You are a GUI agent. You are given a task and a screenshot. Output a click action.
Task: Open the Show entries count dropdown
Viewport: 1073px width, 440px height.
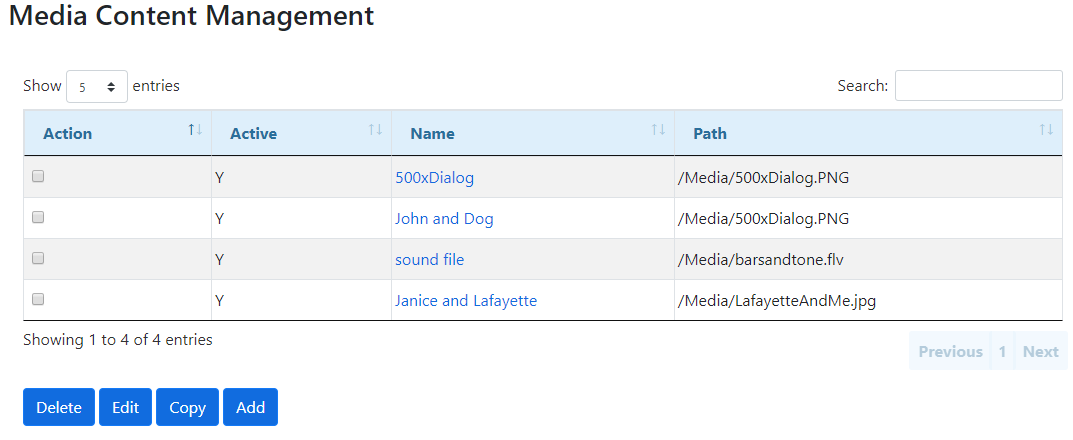coord(96,87)
